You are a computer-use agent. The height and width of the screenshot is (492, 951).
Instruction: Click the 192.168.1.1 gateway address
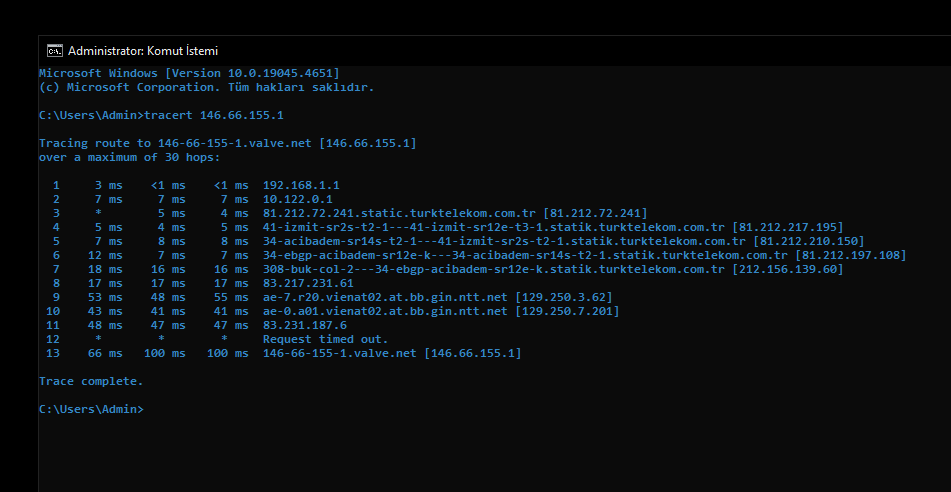point(301,185)
